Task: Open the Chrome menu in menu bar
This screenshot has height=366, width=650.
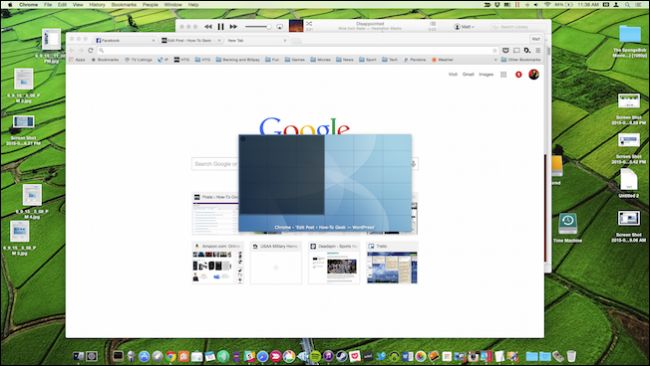Action: pyautogui.click(x=28, y=5)
